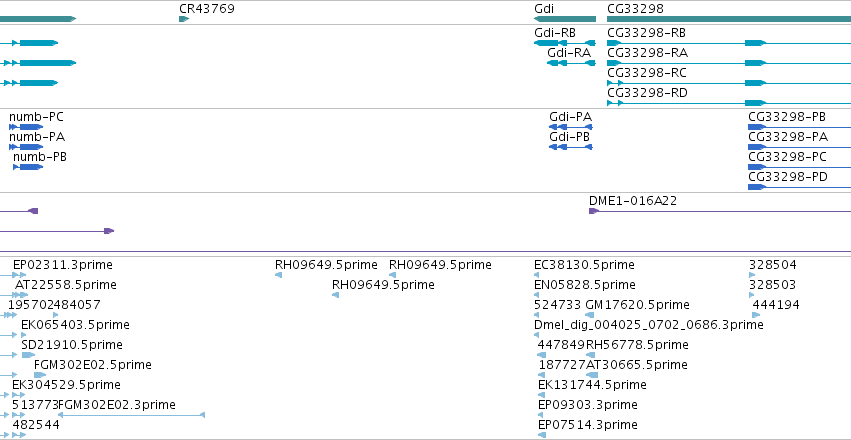
Task: Select the AT30665.5prime EST block
Action: point(592,375)
